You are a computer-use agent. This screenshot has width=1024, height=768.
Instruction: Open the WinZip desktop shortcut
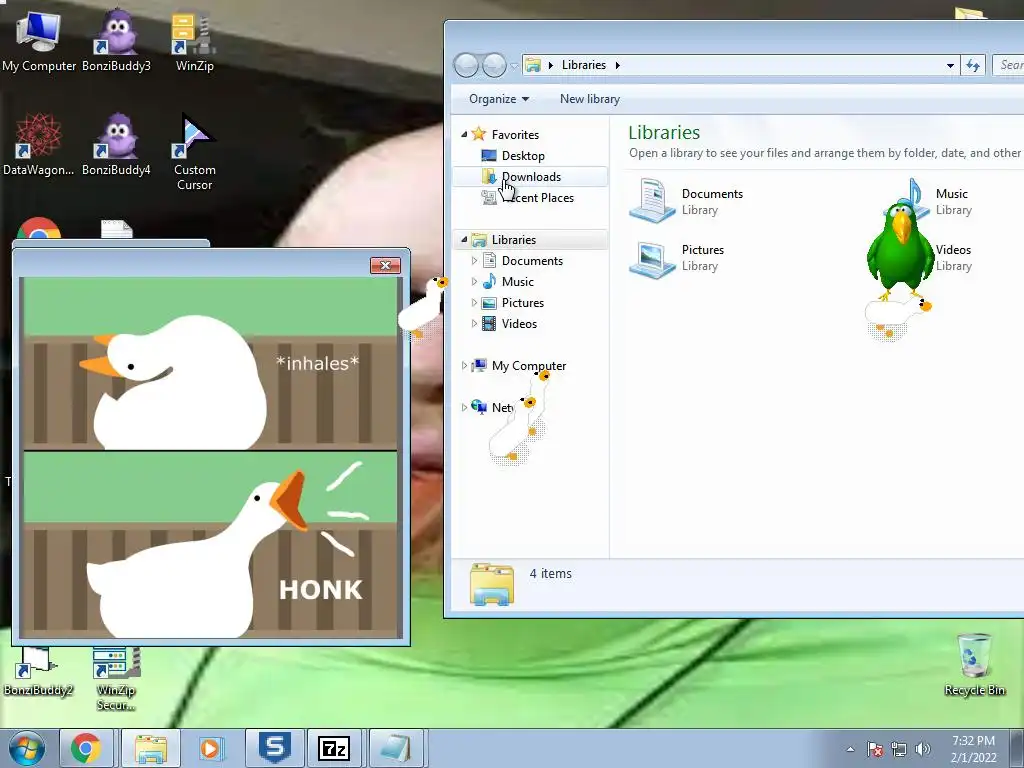[x=194, y=40]
